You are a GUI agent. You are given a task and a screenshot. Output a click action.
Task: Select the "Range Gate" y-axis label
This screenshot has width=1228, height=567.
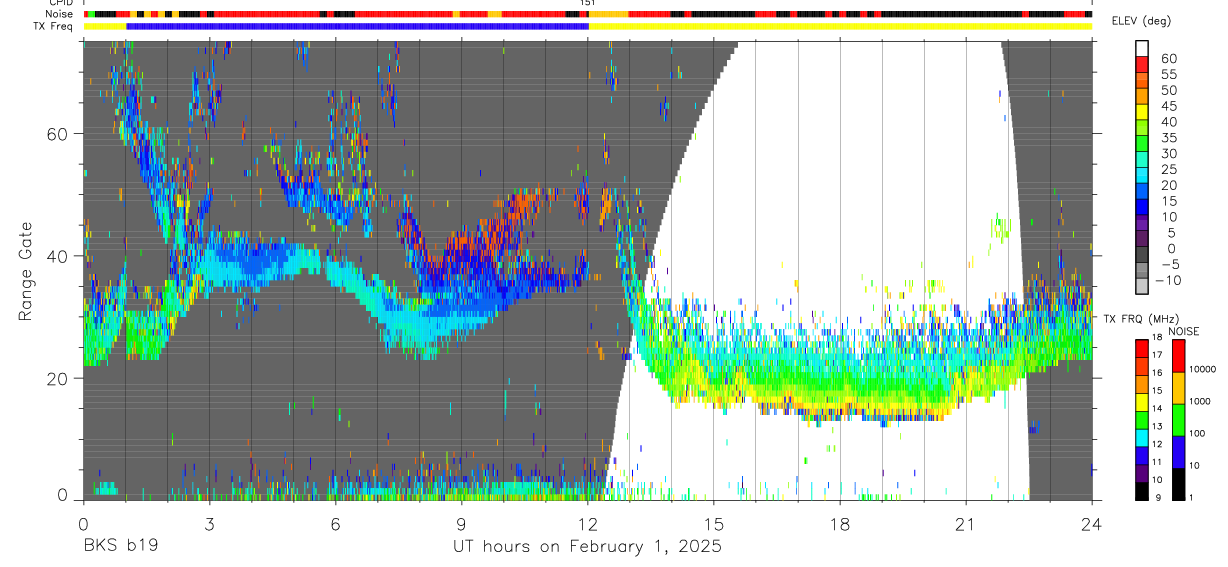click(26, 270)
